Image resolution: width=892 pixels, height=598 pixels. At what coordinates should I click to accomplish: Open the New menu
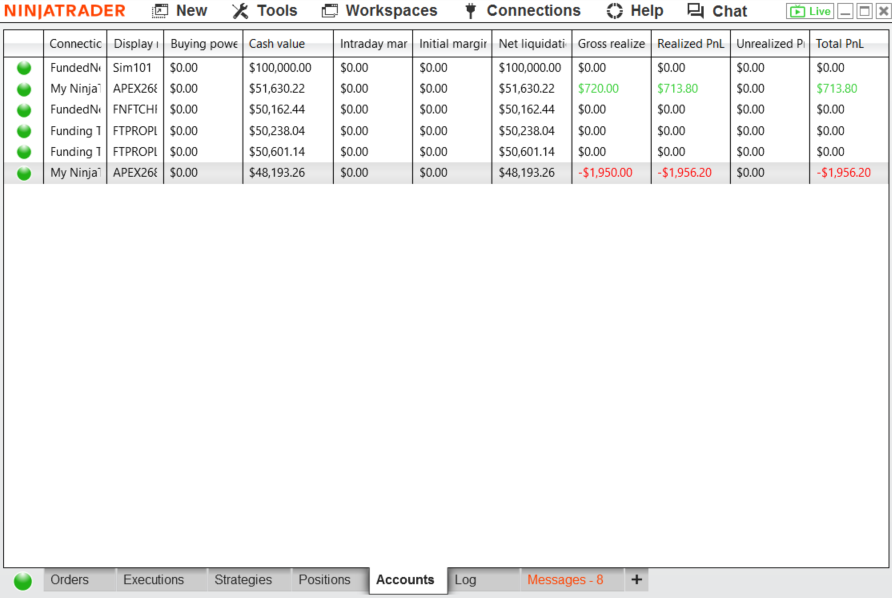[x=180, y=11]
